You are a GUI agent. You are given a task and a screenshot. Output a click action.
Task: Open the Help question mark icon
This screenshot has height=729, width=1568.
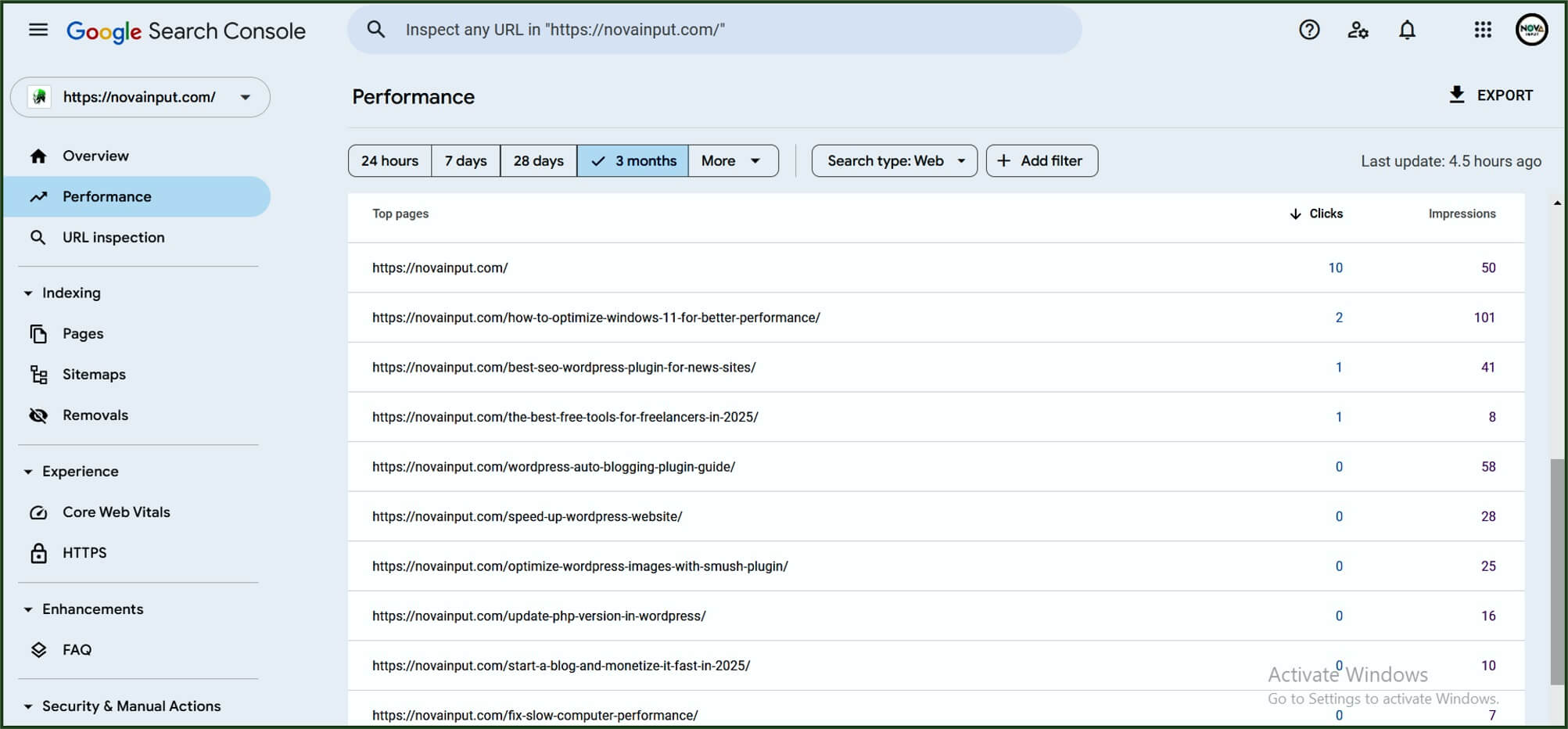coord(1309,30)
